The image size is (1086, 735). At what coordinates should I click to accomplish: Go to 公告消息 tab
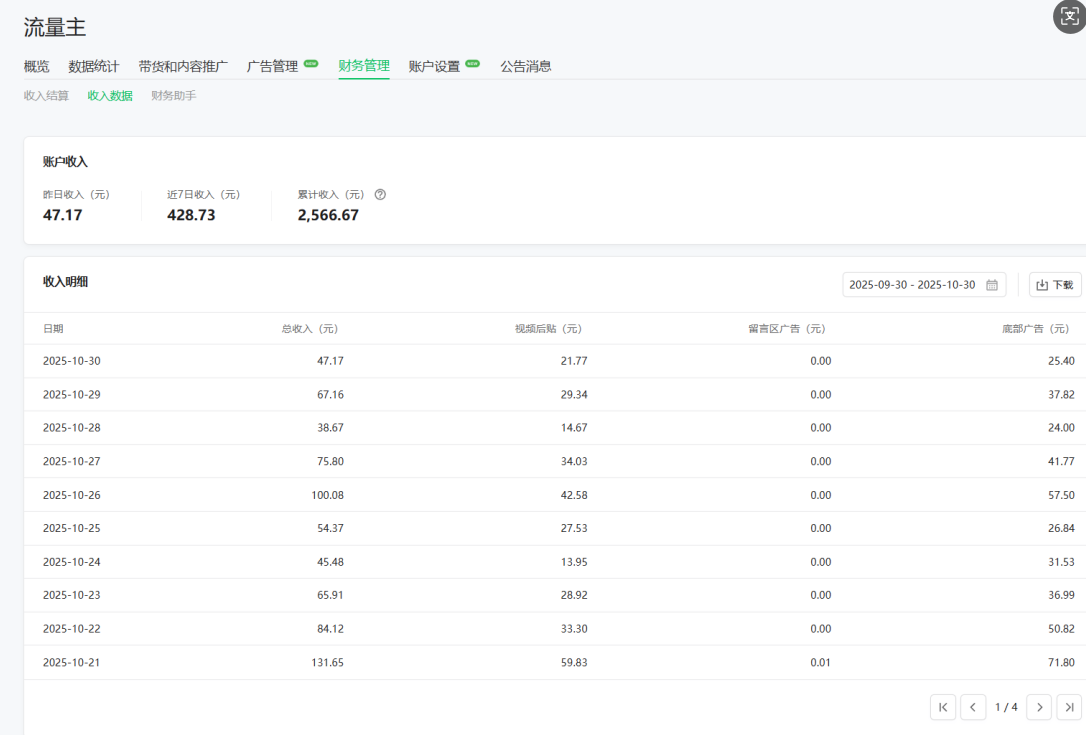[526, 67]
